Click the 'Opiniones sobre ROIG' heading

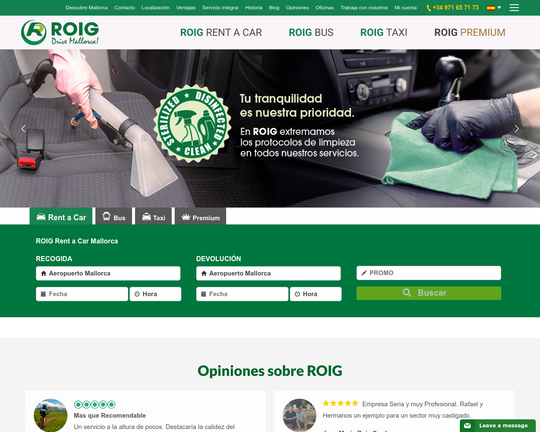point(270,371)
